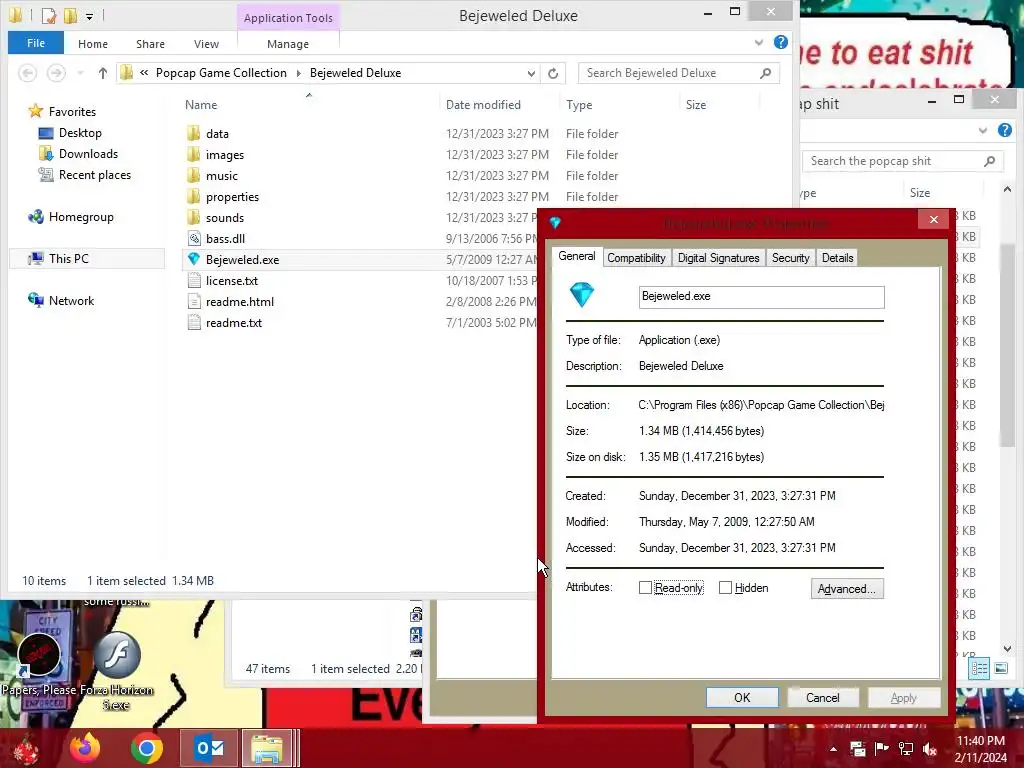Viewport: 1024px width, 768px height.
Task: Click Cancel in Properties dialog
Action: pos(822,697)
